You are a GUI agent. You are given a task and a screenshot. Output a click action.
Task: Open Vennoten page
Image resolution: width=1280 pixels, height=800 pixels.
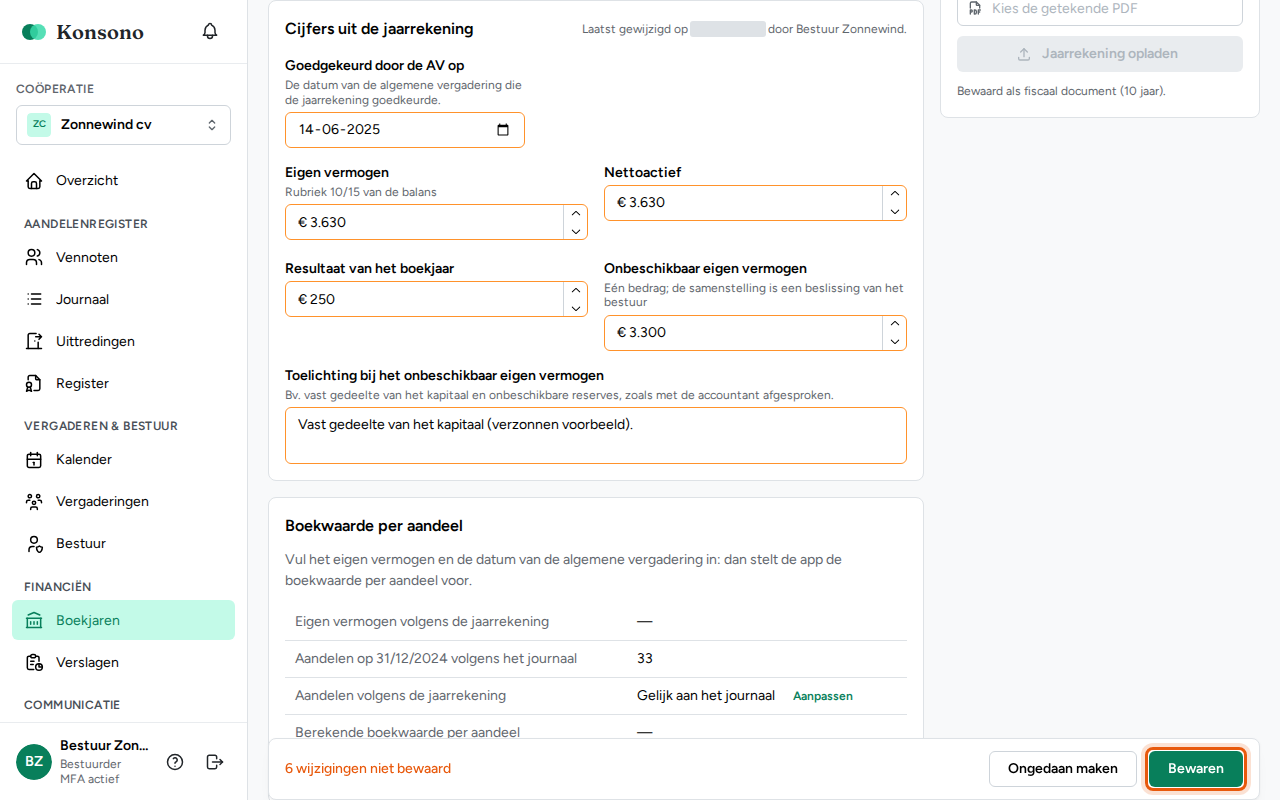point(123,258)
